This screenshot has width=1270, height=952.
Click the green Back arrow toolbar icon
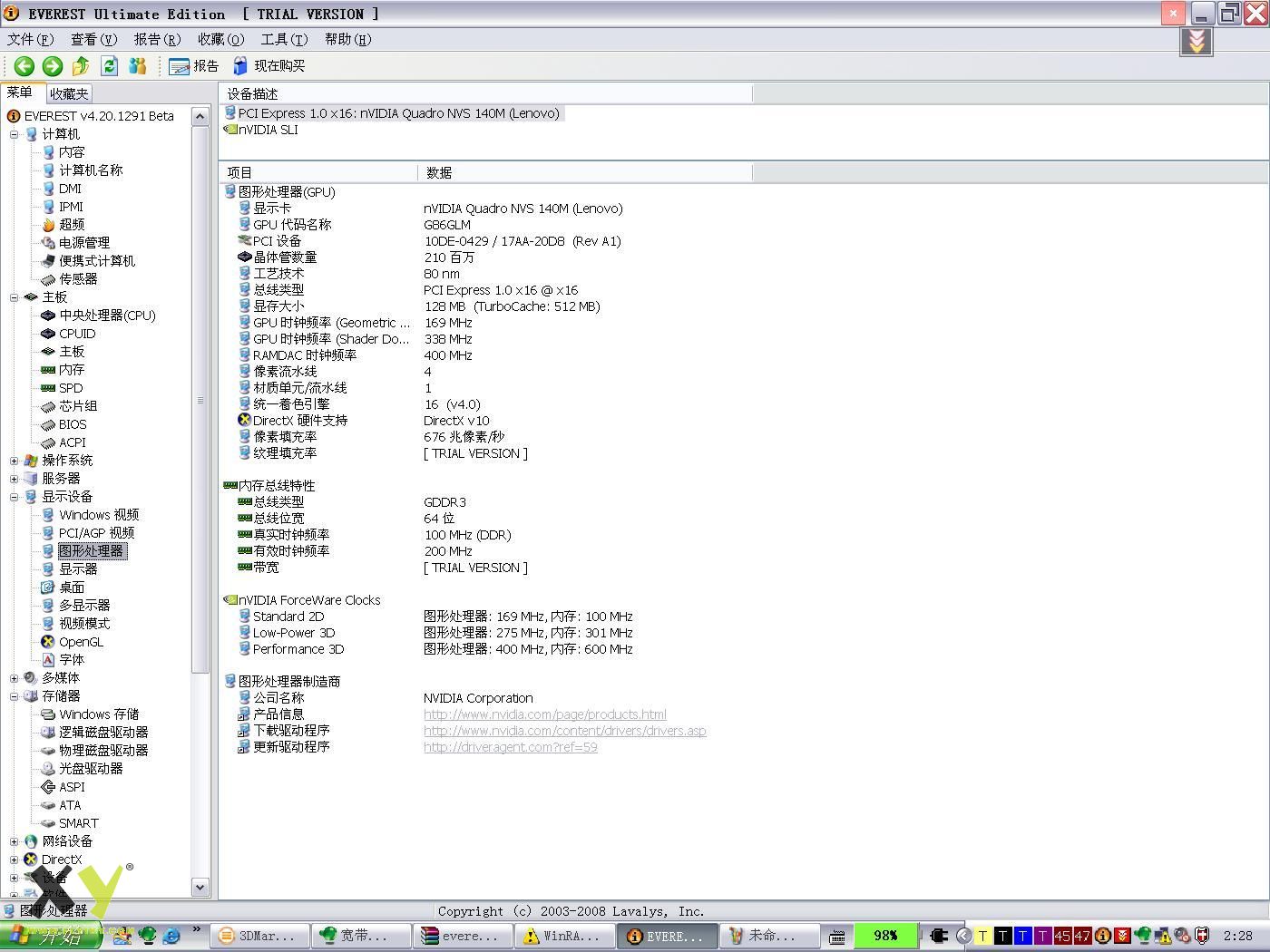(24, 65)
